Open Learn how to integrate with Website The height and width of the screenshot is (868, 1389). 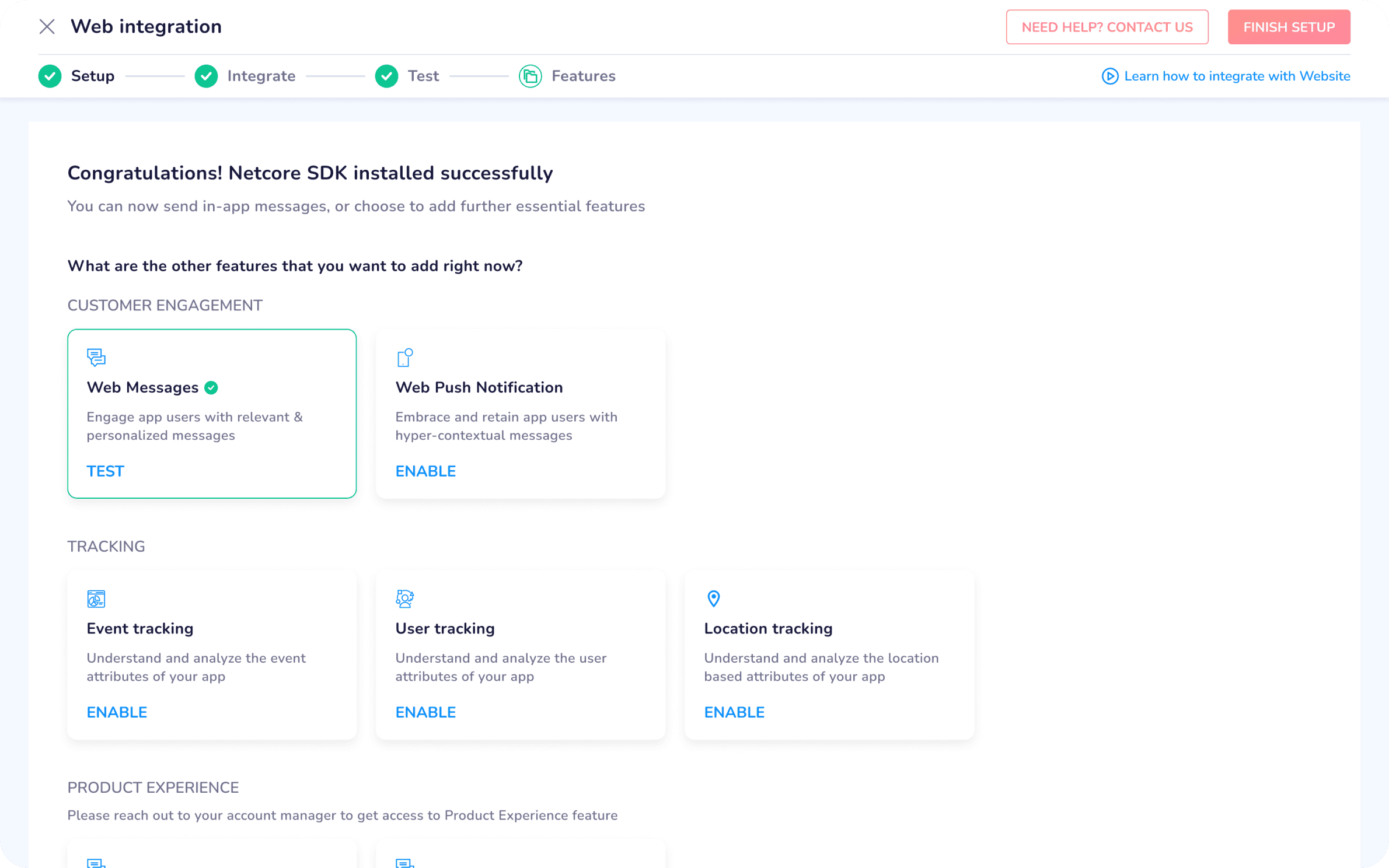[1237, 76]
